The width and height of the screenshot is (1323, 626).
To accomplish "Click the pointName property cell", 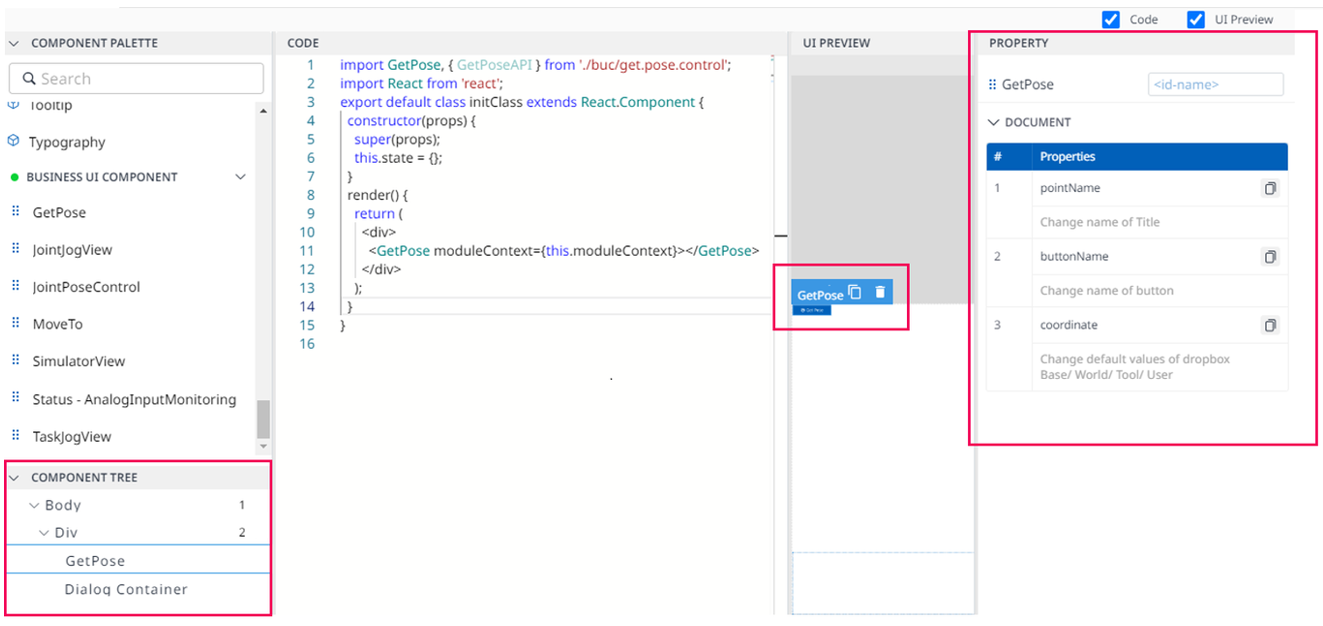I will (1160, 188).
